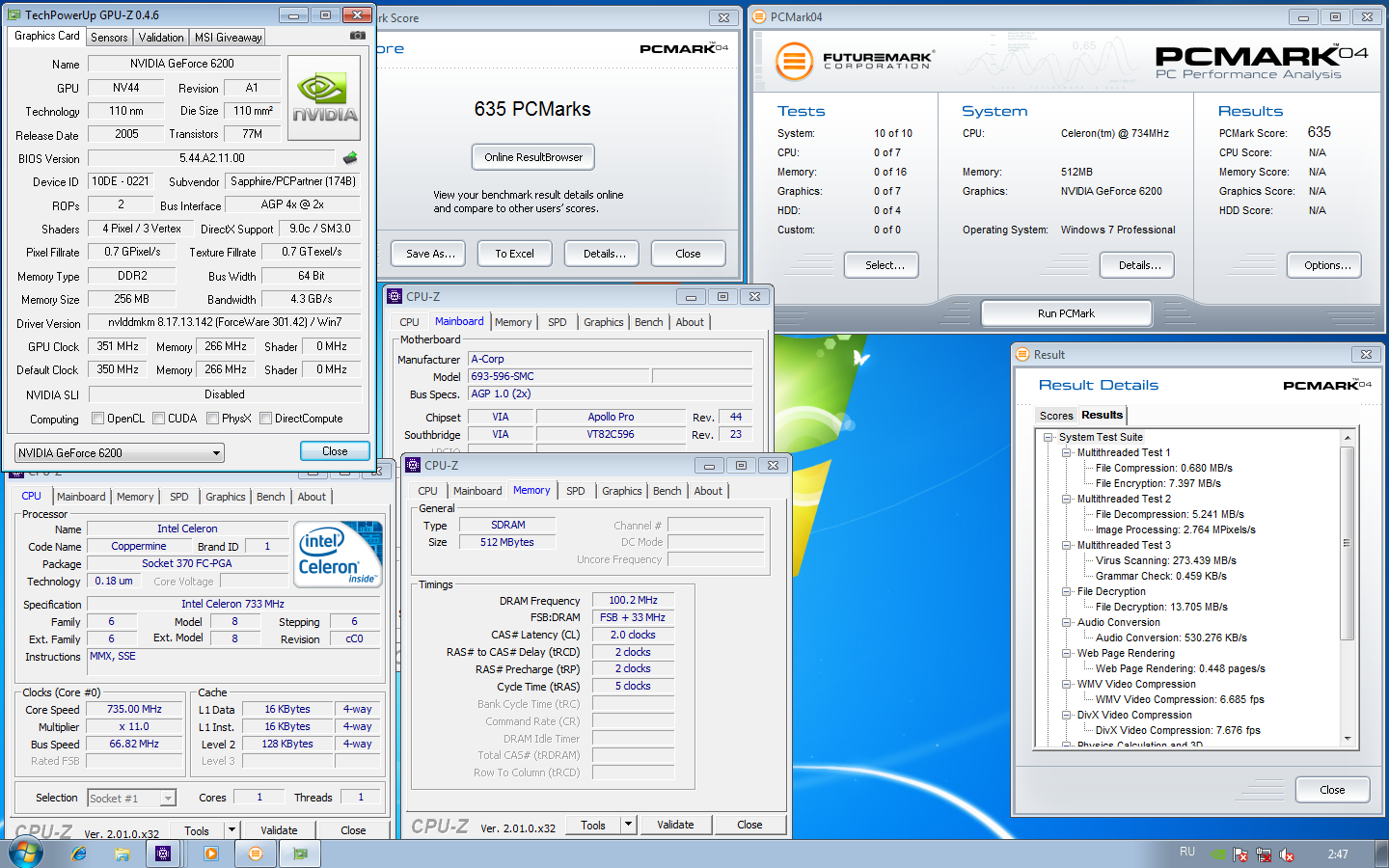Click the GPU-Z title bar icon
This screenshot has width=1389, height=868.
click(x=14, y=14)
